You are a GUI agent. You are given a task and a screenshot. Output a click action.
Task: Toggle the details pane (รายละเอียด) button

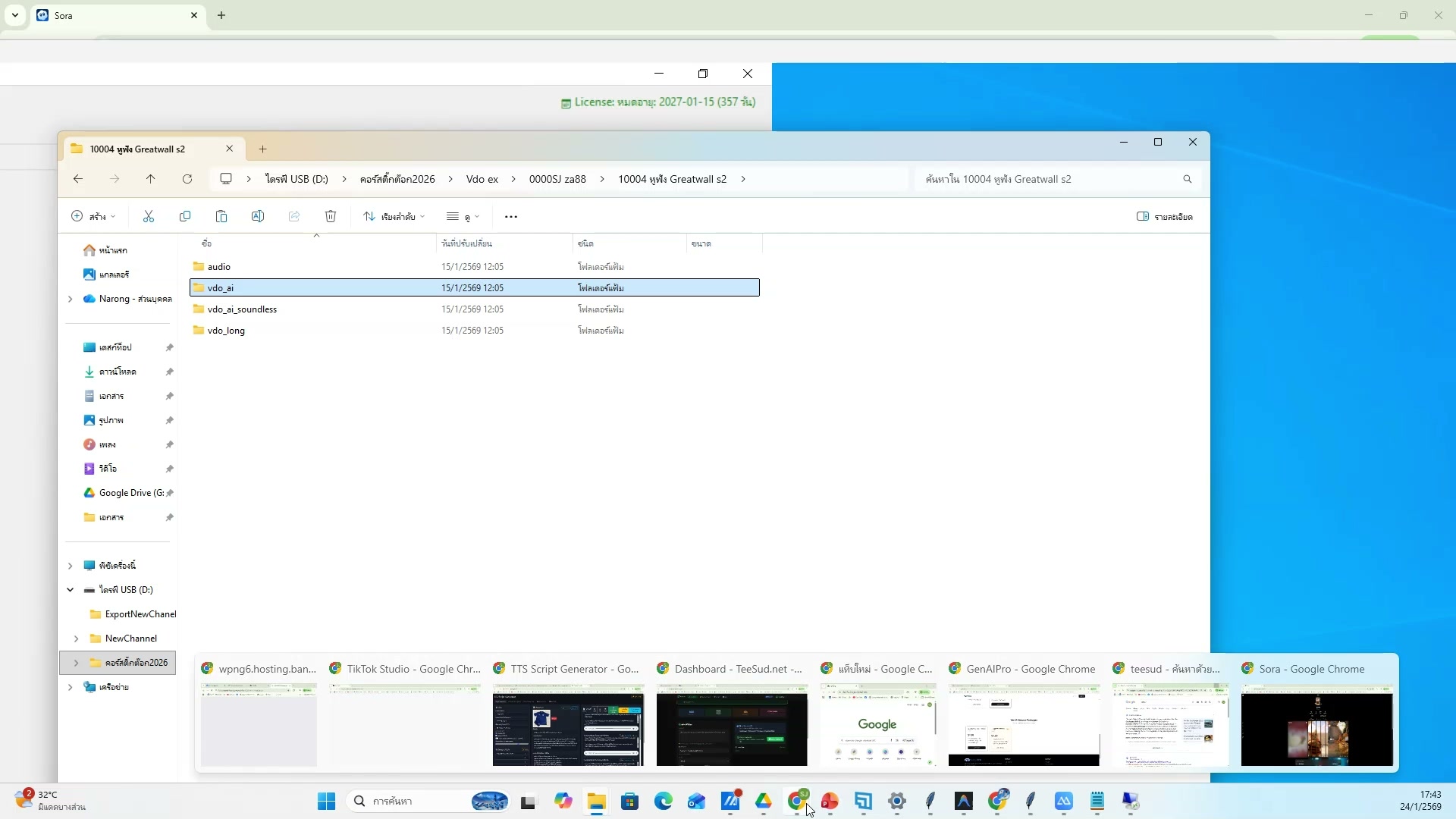(x=1165, y=217)
